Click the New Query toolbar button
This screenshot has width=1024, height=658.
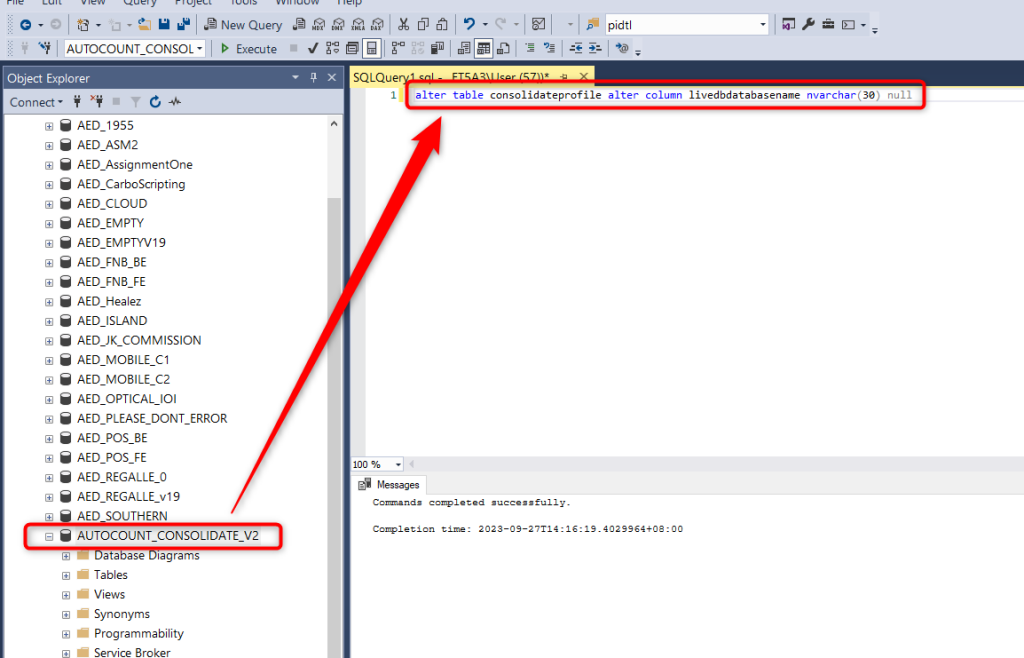click(x=243, y=24)
